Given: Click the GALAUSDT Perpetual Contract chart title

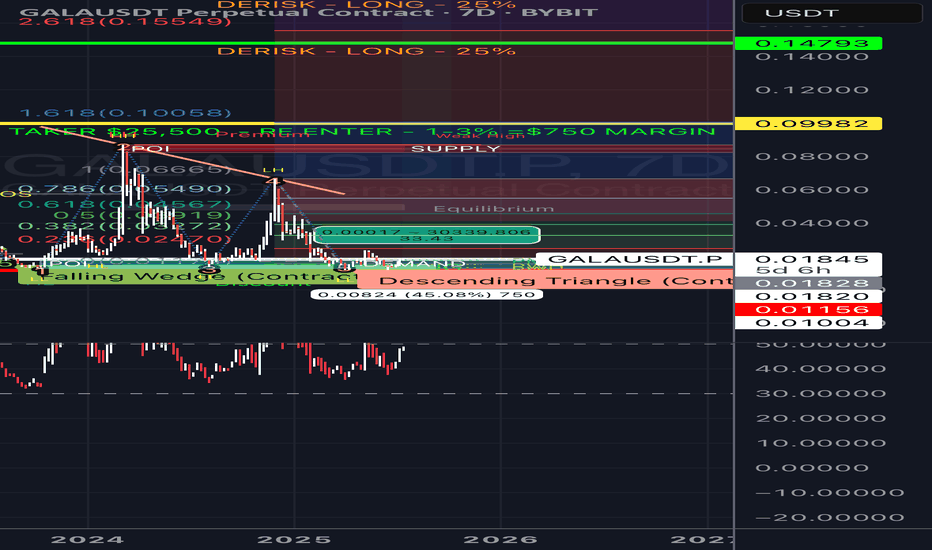Looking at the screenshot, I should 308,12.
